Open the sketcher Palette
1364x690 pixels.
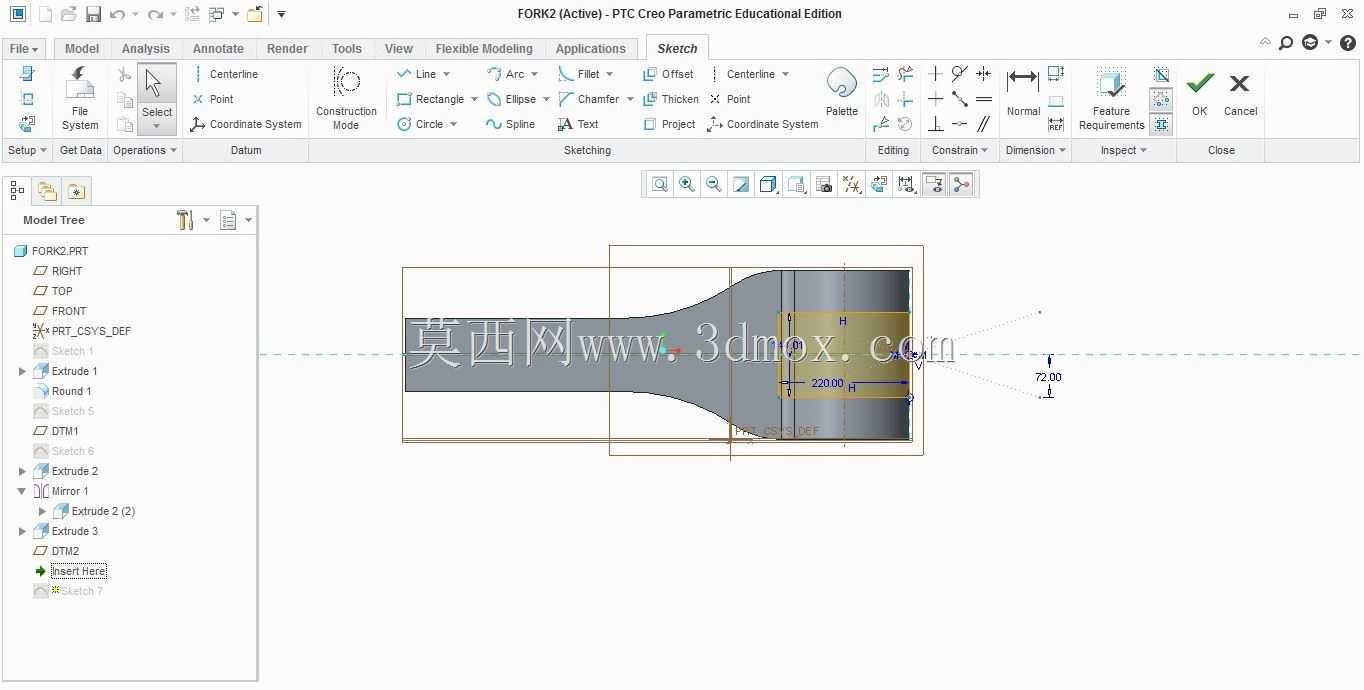(x=842, y=92)
